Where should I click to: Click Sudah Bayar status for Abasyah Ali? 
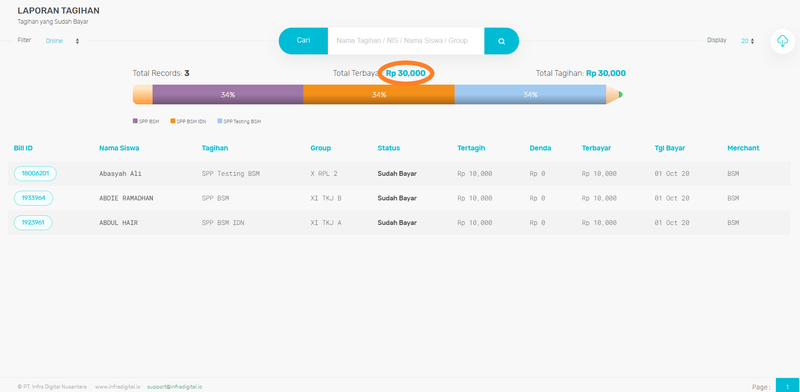point(397,174)
